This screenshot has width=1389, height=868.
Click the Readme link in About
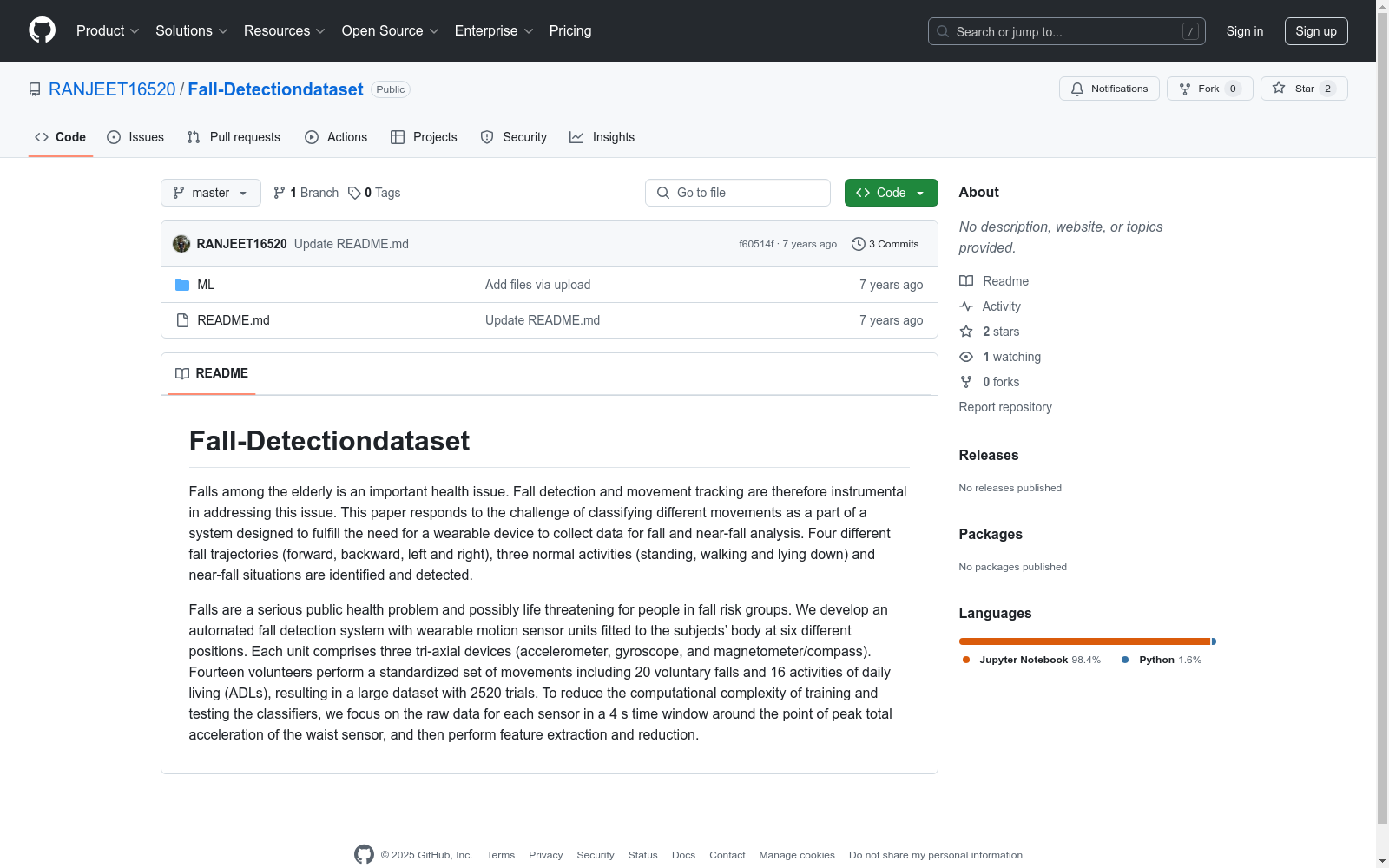click(994, 281)
